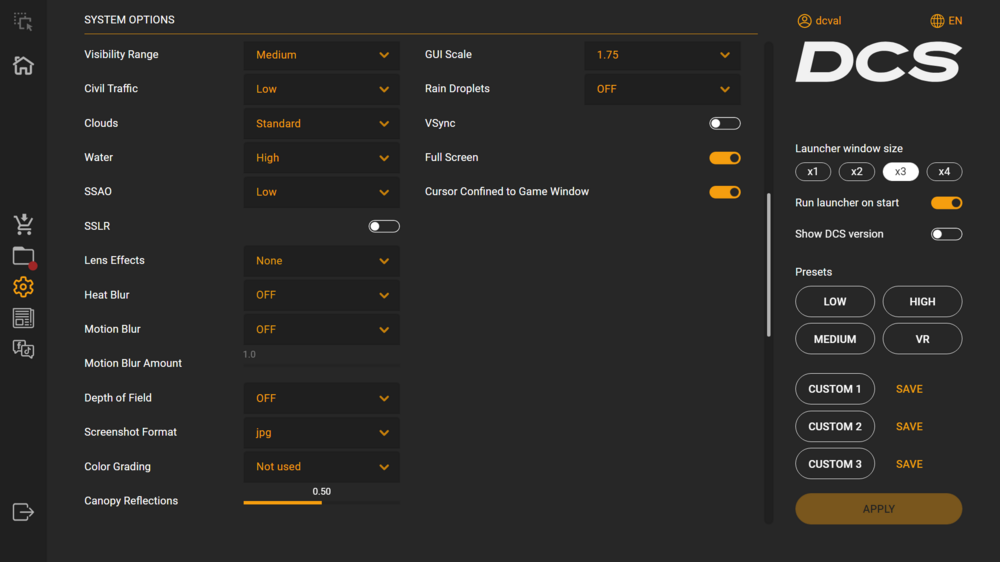
Task: Open the chat bubbles icon in sidebar
Action: point(23,349)
